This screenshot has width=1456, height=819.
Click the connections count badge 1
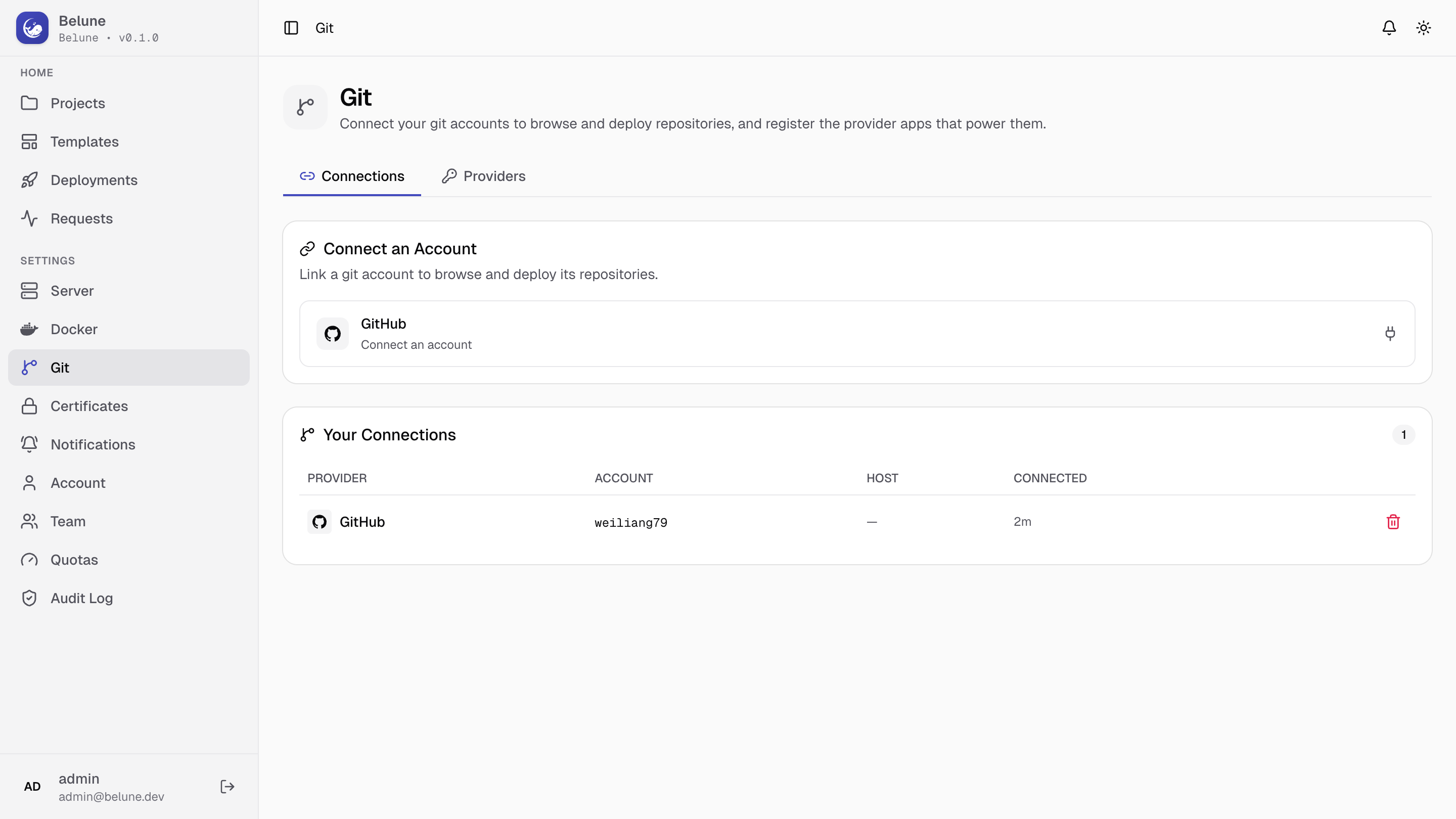(x=1403, y=435)
